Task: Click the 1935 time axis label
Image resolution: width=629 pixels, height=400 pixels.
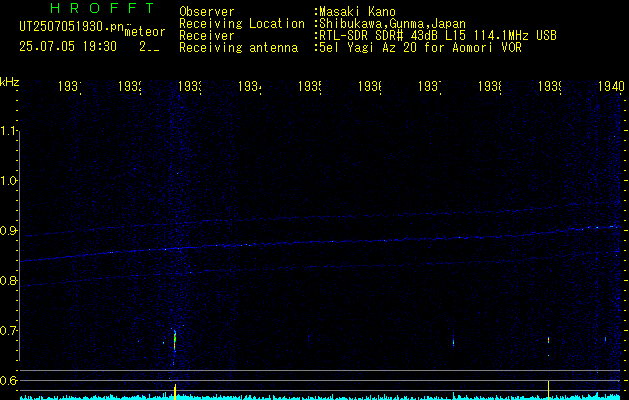Action: (310, 86)
